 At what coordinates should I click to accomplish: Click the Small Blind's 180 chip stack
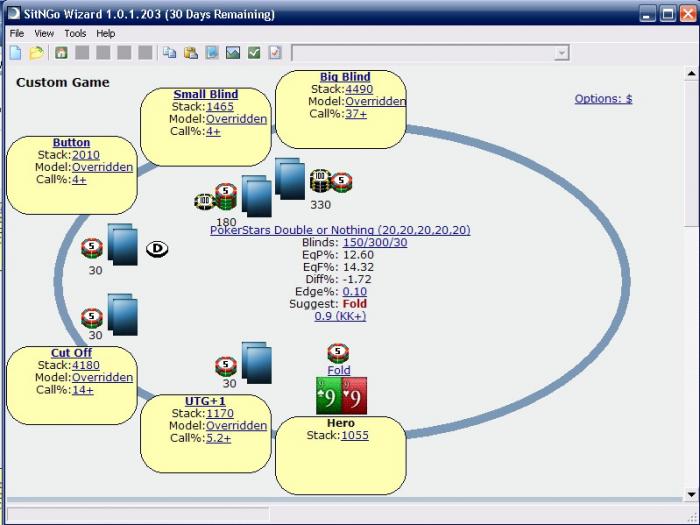click(x=216, y=197)
